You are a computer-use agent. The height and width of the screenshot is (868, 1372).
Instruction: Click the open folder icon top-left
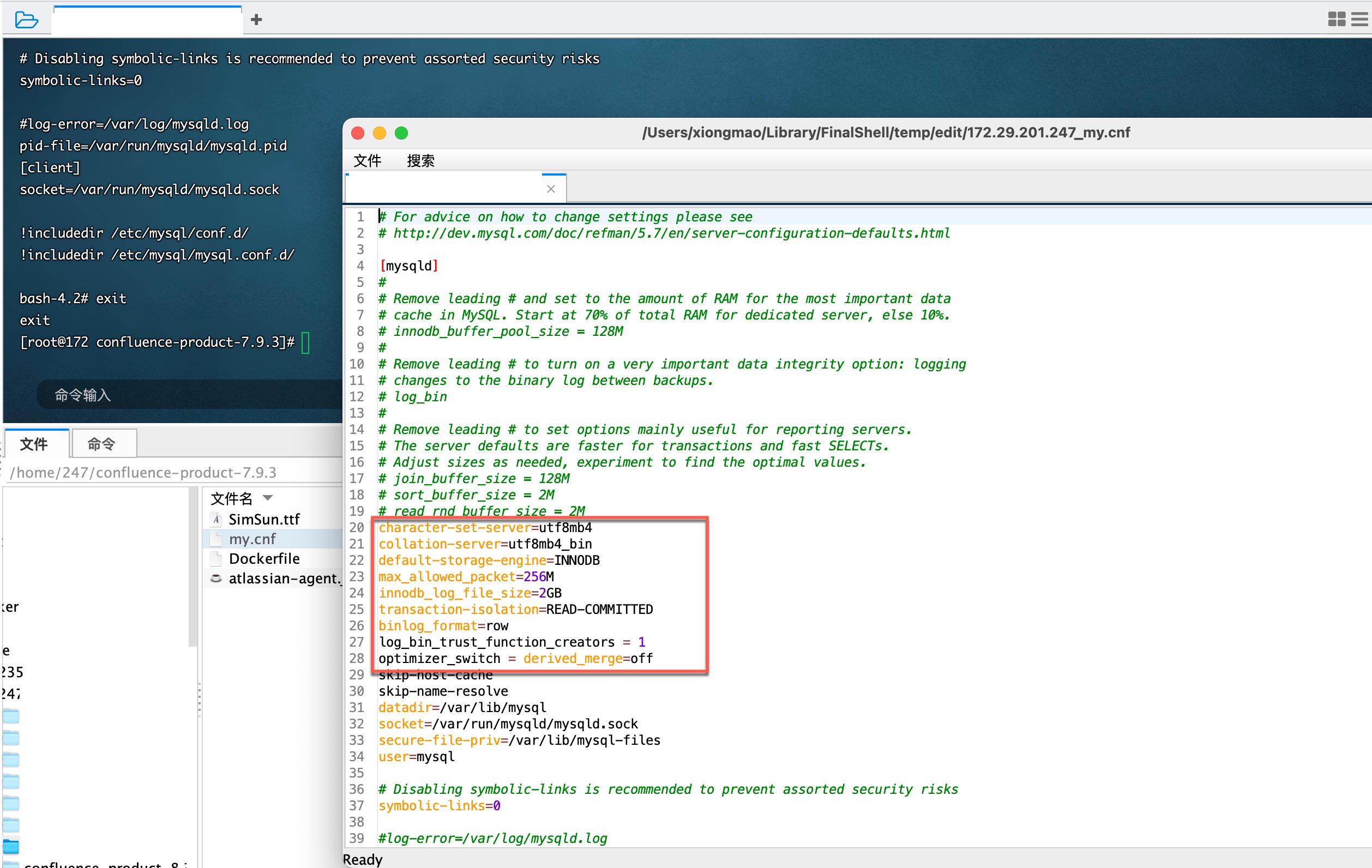[26, 20]
